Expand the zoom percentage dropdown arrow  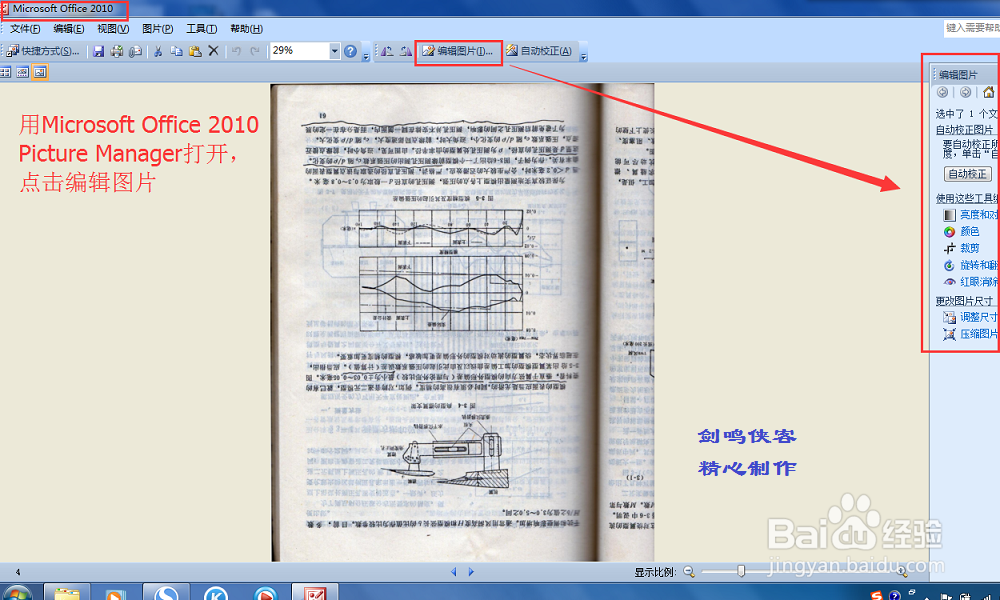(334, 51)
